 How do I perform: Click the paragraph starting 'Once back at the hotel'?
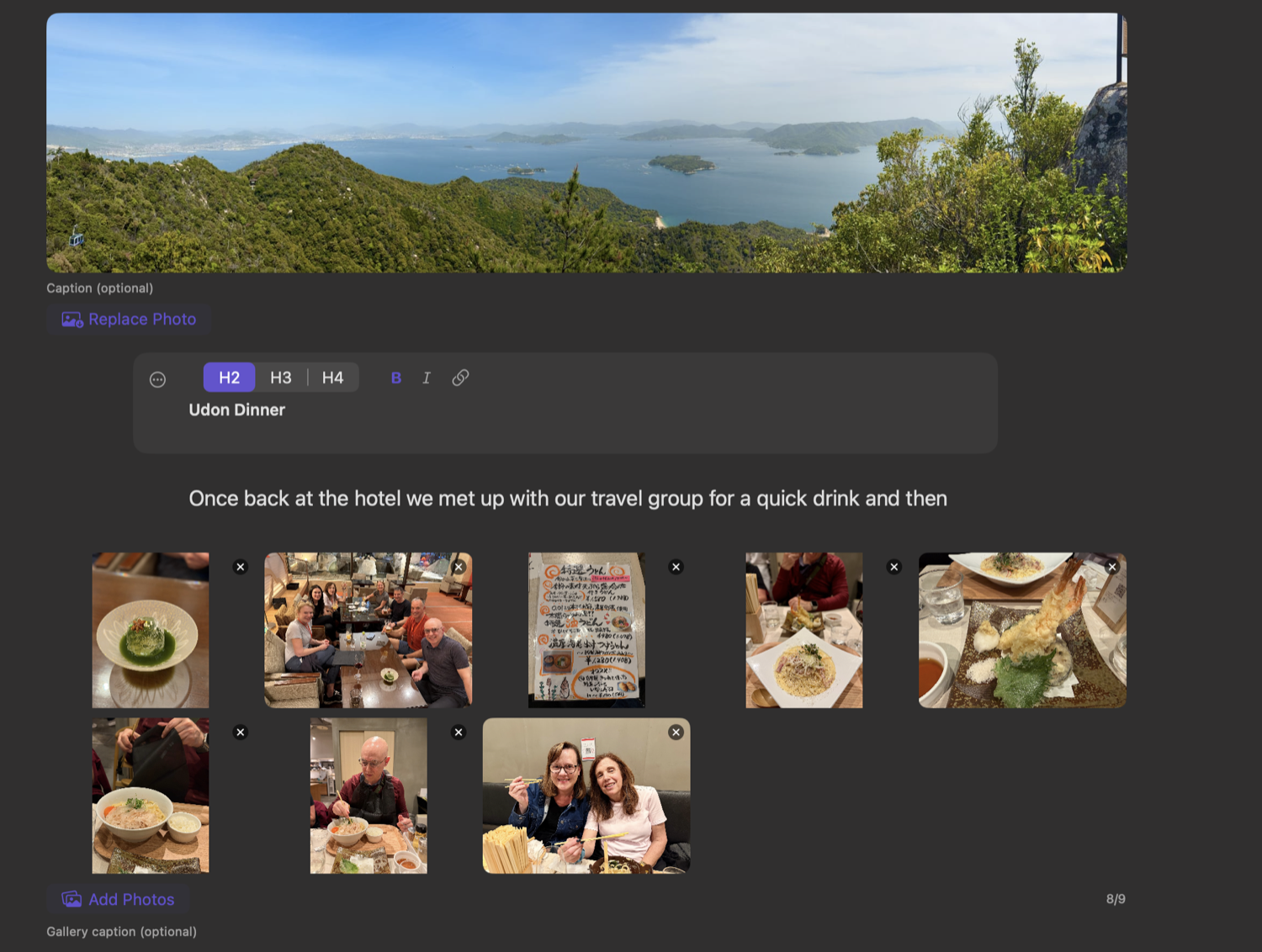tap(568, 499)
